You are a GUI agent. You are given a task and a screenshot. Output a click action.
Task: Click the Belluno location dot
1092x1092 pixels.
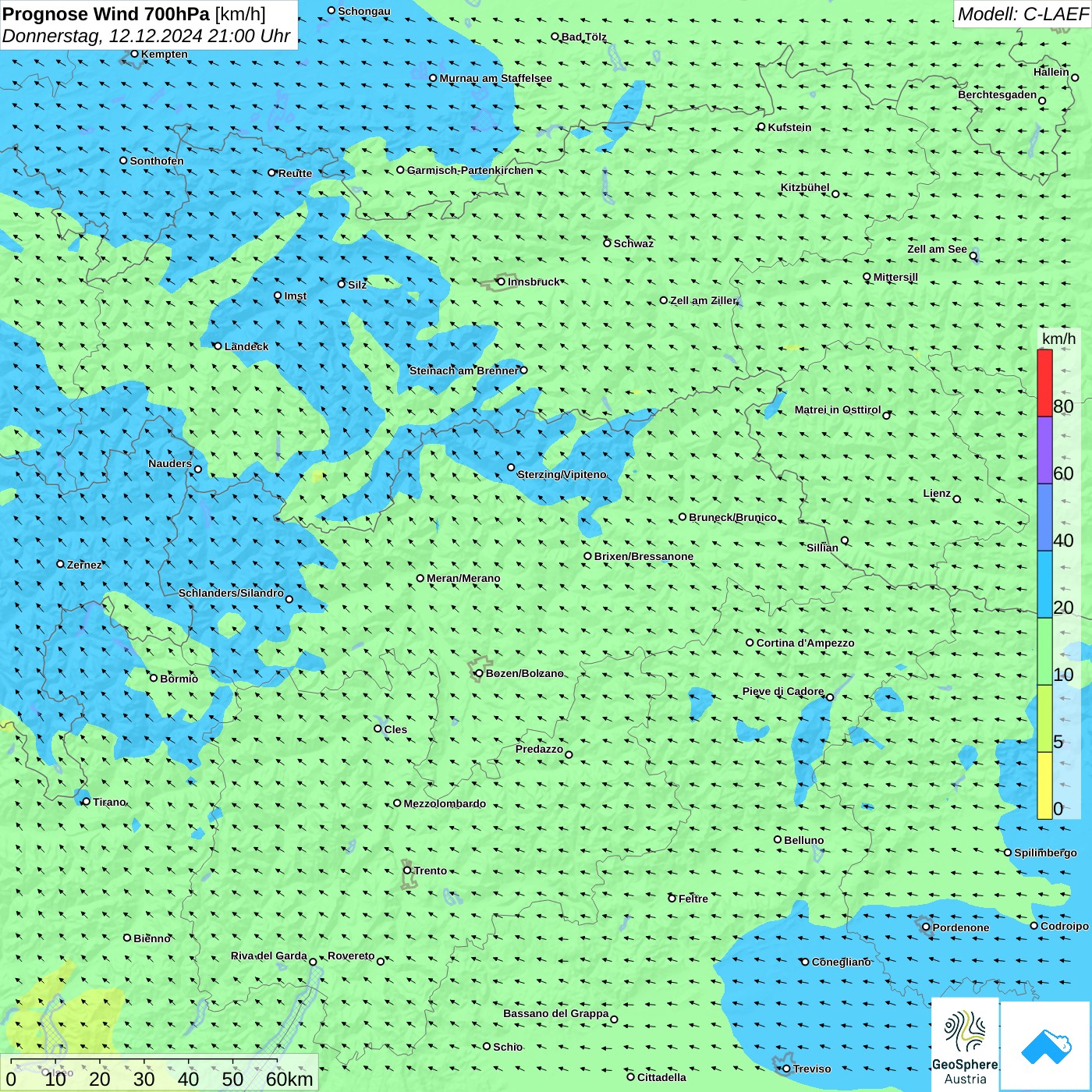778,840
